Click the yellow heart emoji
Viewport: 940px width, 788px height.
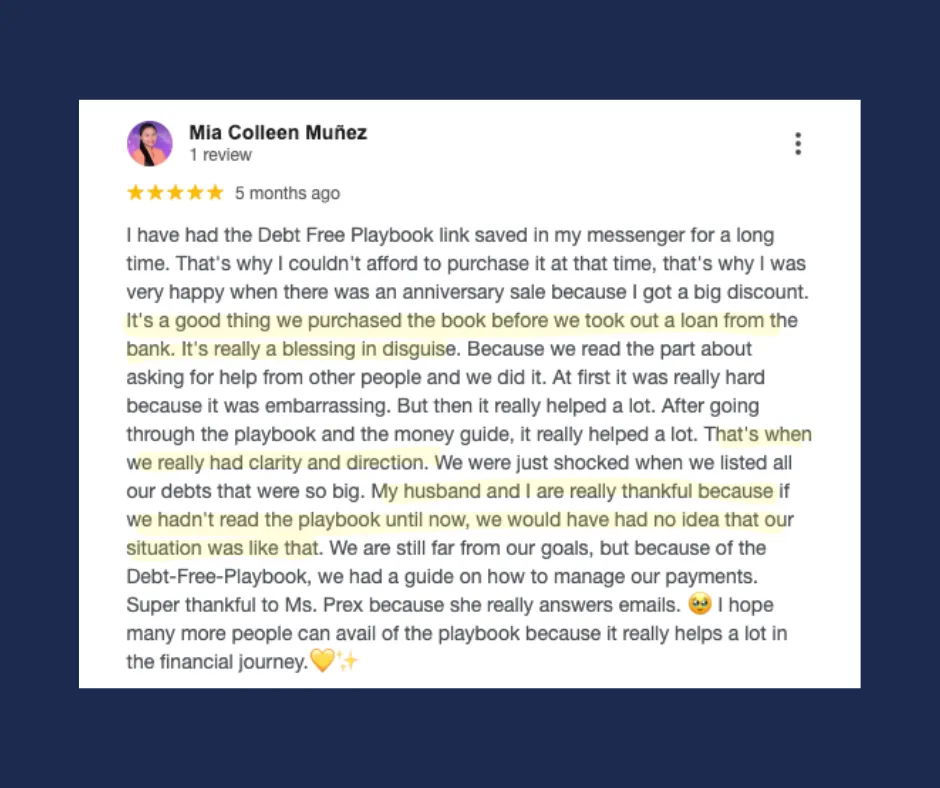[x=323, y=660]
